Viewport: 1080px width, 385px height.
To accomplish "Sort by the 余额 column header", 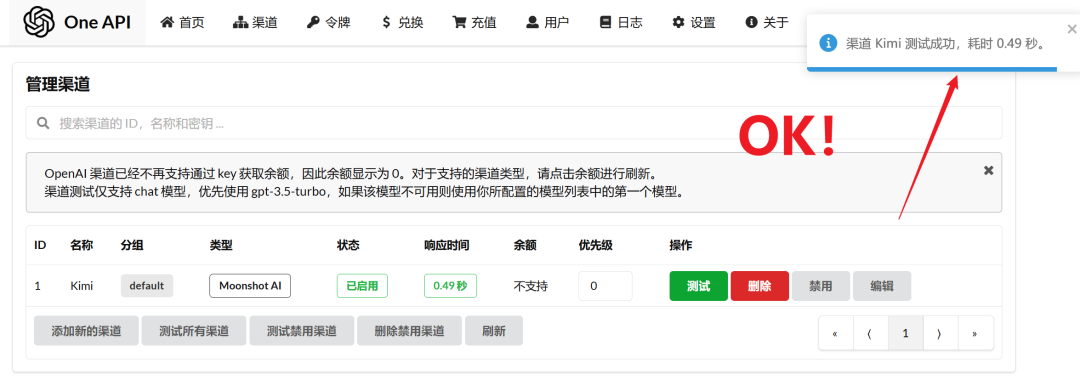I will pos(525,245).
